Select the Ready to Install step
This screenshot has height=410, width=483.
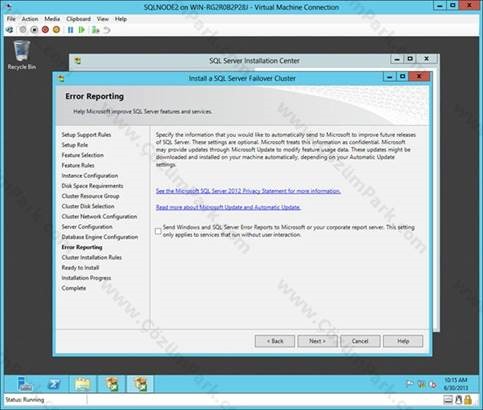[x=80, y=268]
